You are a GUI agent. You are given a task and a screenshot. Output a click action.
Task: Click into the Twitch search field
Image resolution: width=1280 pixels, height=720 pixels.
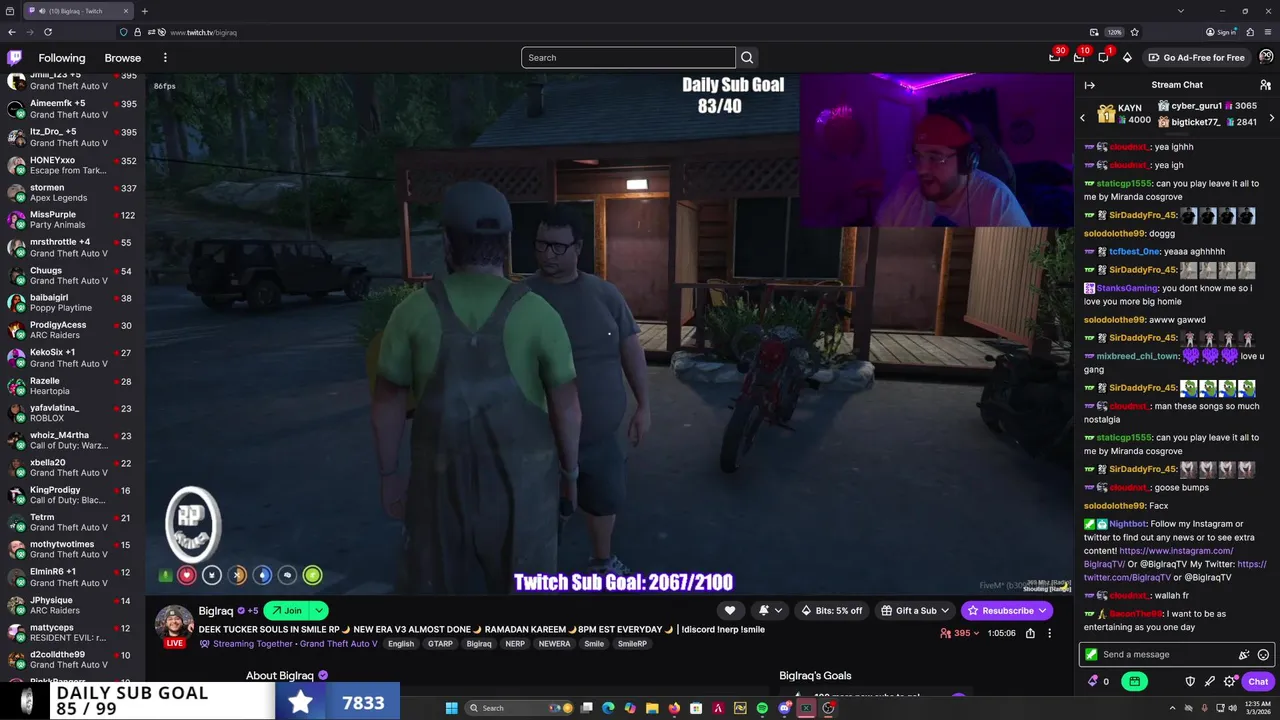628,58
